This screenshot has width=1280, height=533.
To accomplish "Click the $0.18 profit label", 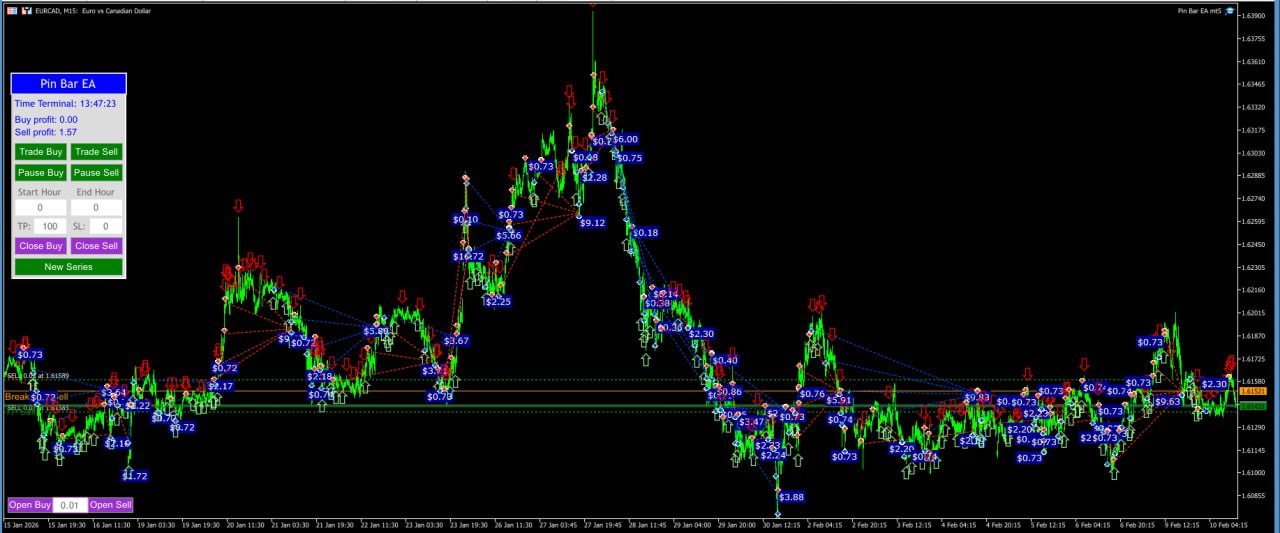I will [646, 233].
